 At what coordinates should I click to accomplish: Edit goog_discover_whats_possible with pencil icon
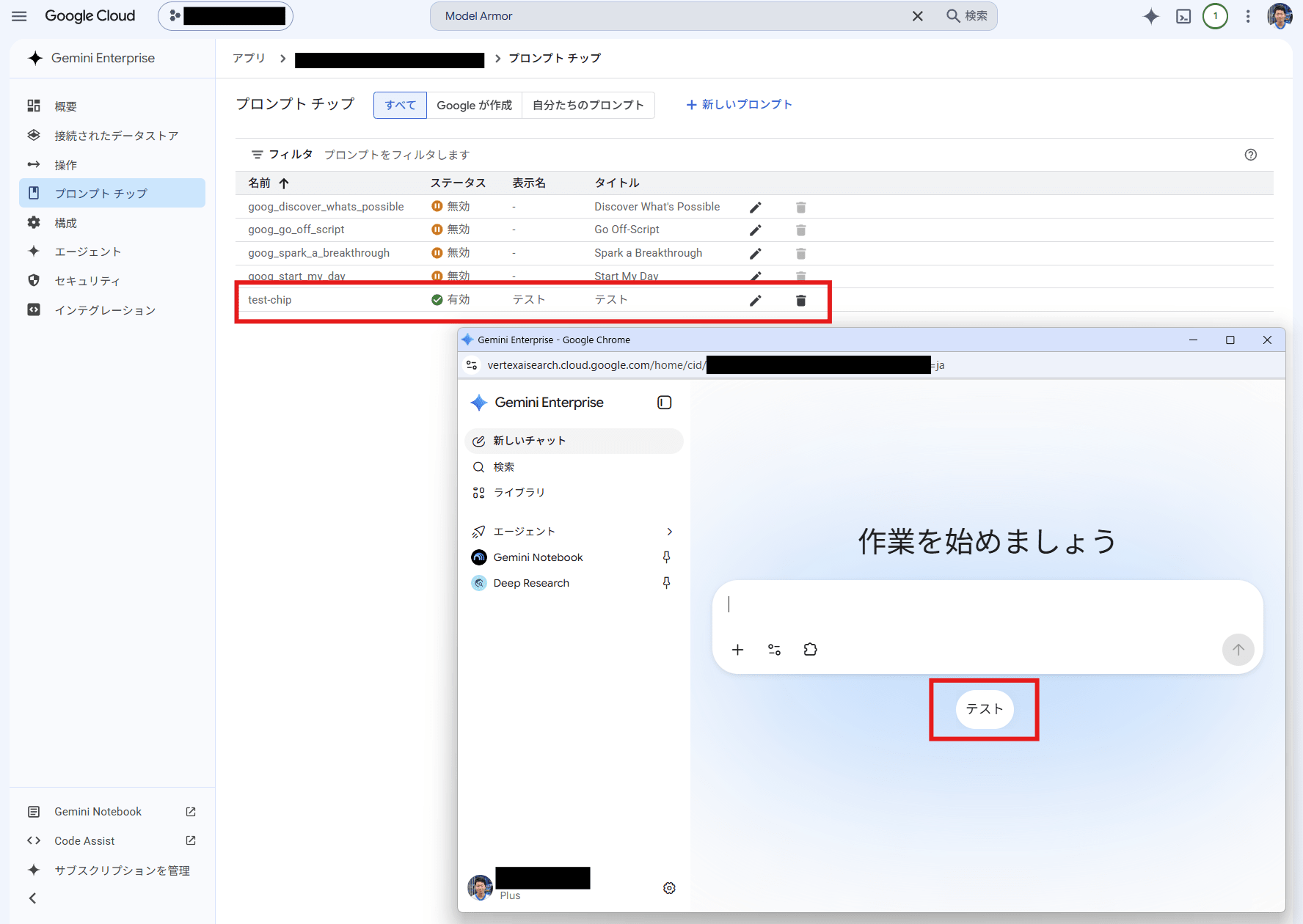[756, 208]
